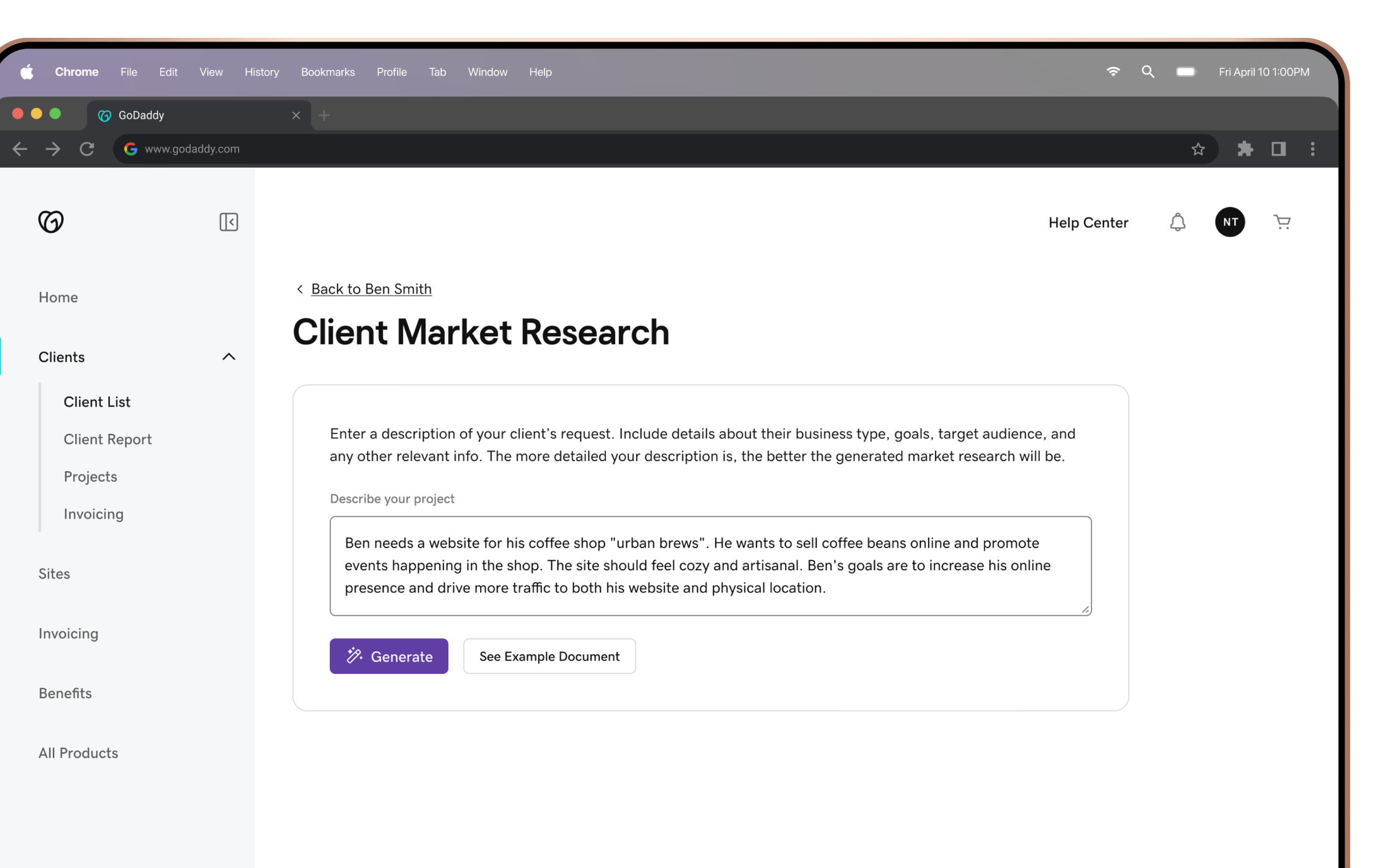Open the View menu
Screen dimensions: 1388x868
point(211,72)
